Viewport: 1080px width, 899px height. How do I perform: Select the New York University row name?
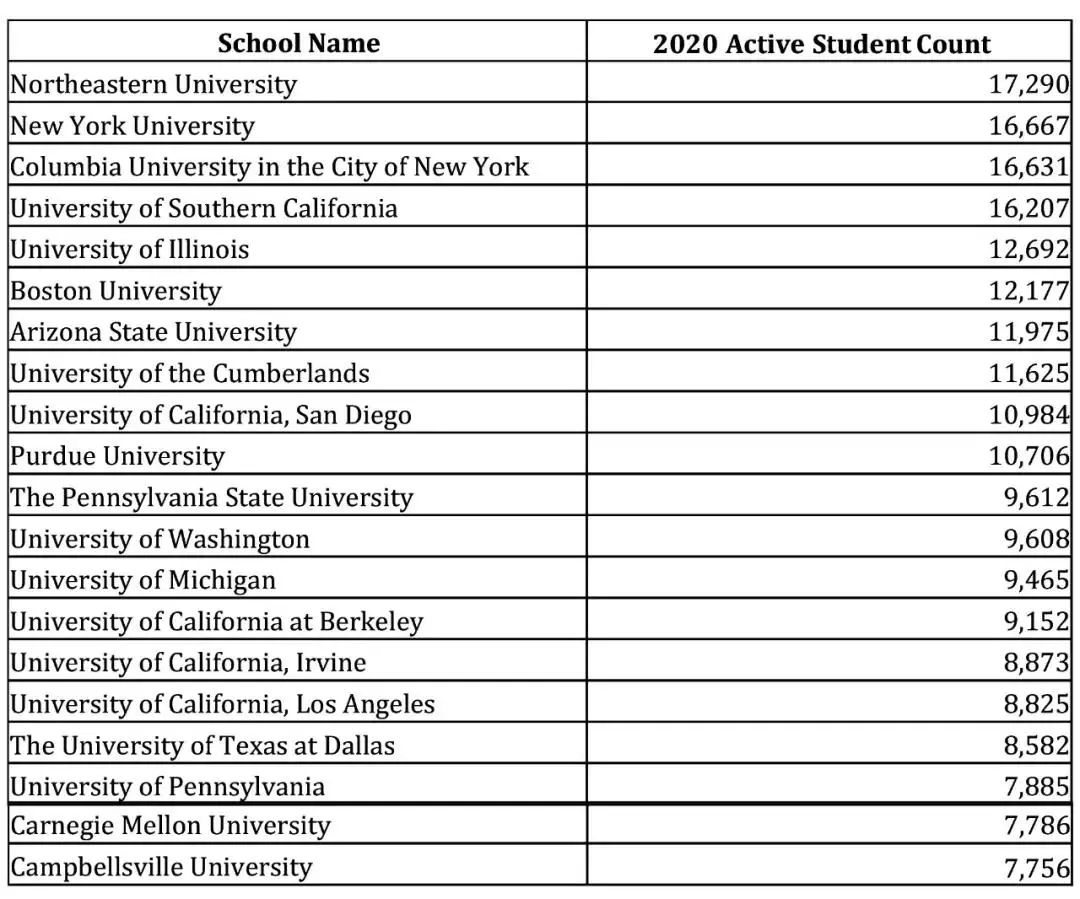pos(133,126)
